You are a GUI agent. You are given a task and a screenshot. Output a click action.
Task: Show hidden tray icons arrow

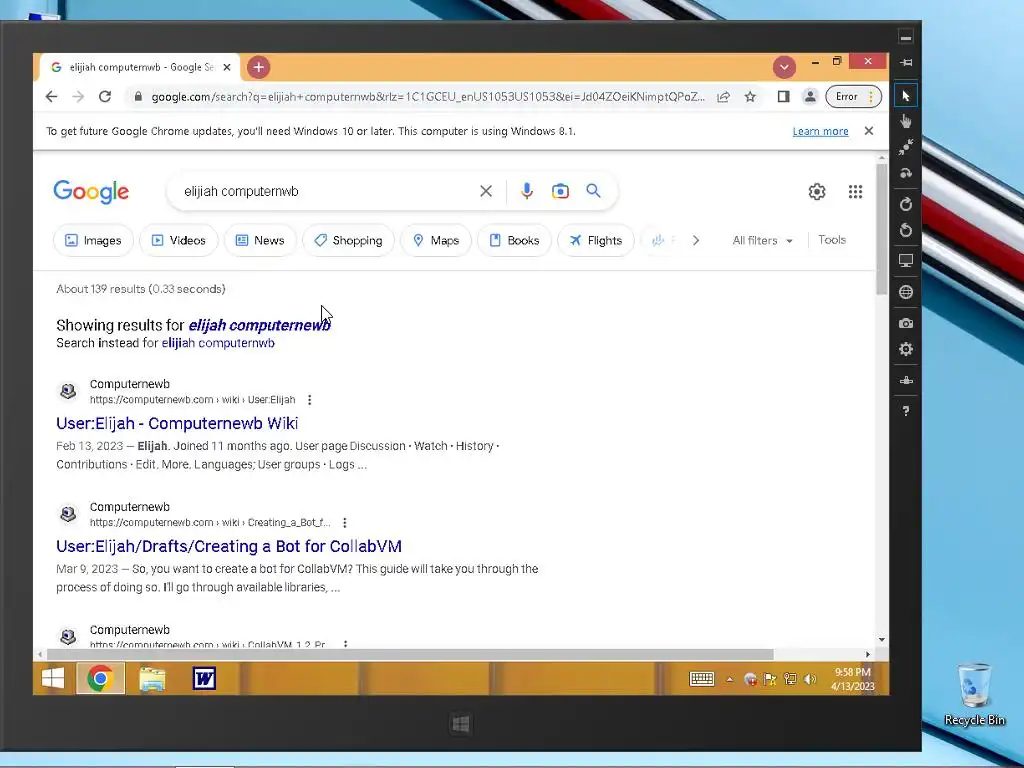729,679
